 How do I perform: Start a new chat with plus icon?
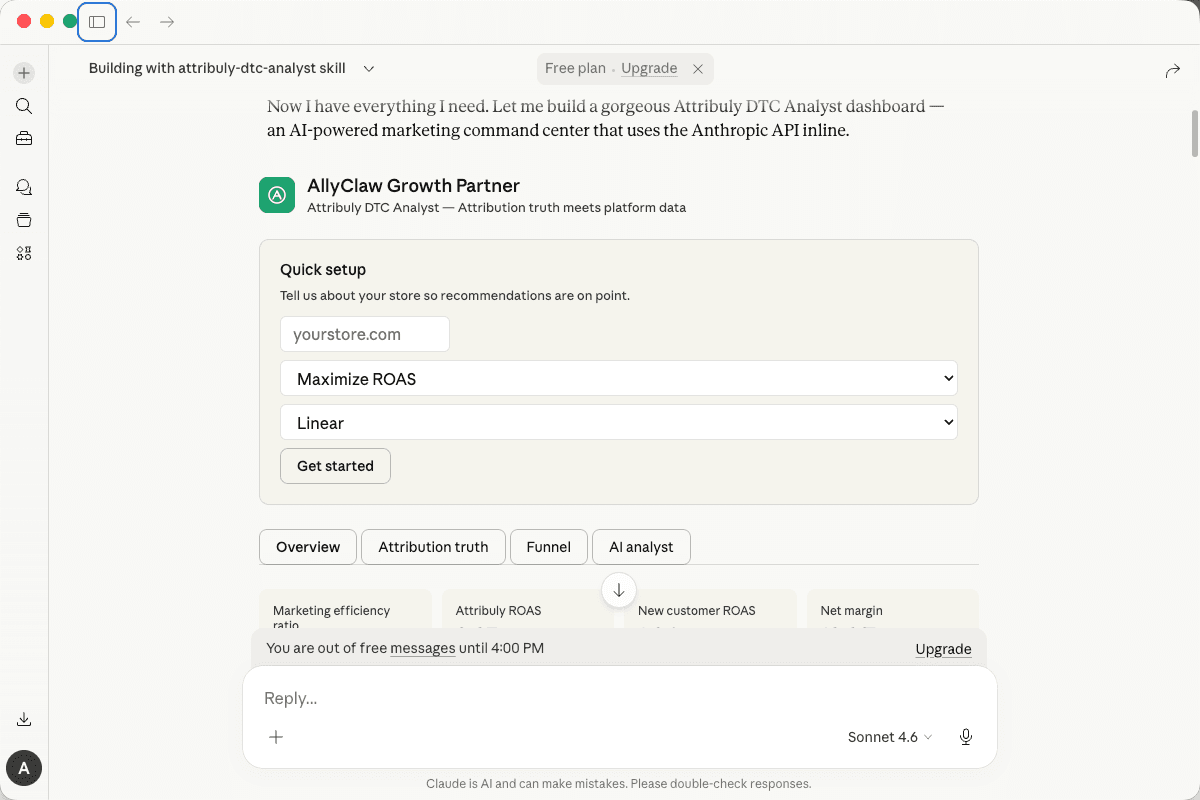point(24,73)
